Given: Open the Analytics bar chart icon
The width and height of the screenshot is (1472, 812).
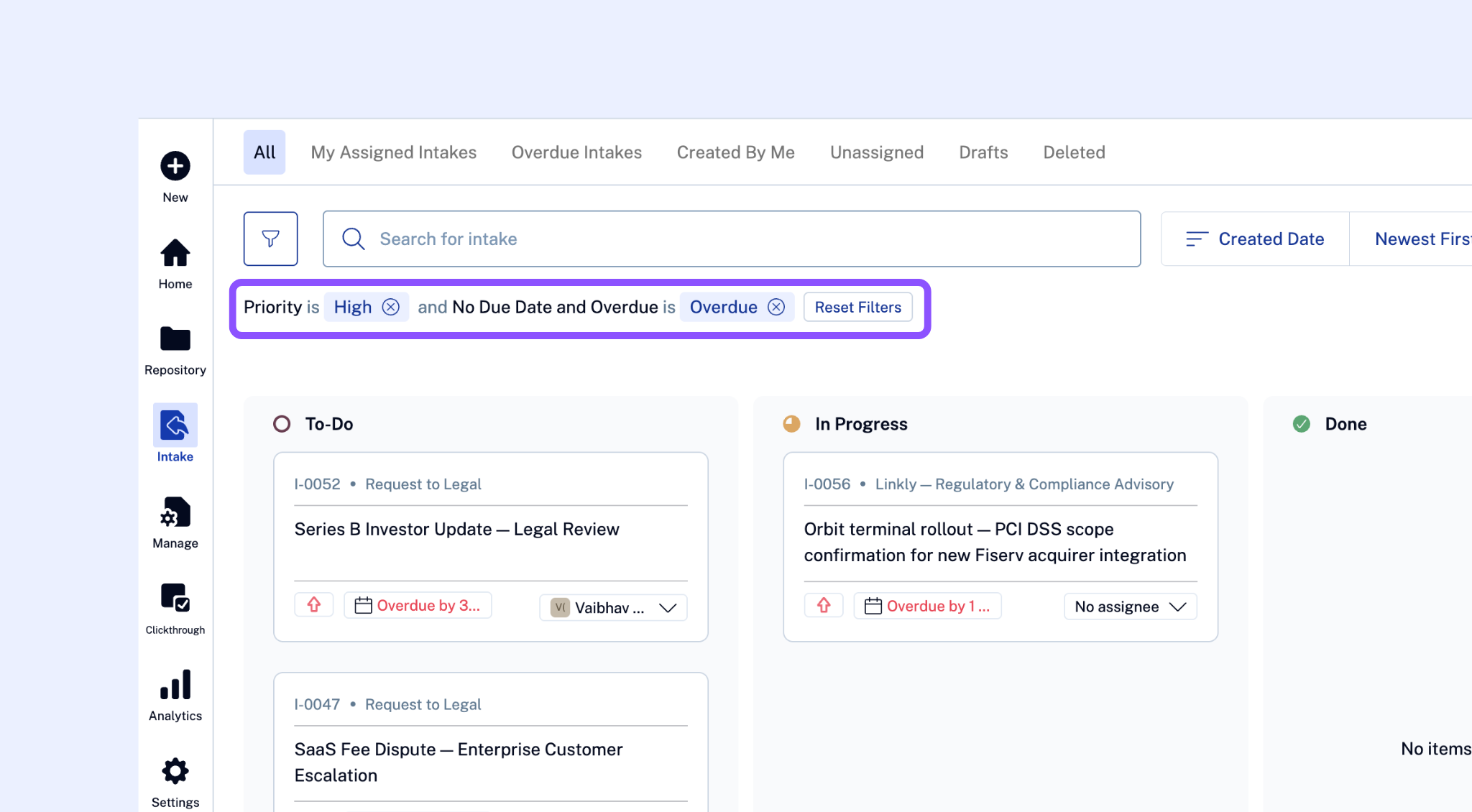Looking at the screenshot, I should [x=175, y=684].
